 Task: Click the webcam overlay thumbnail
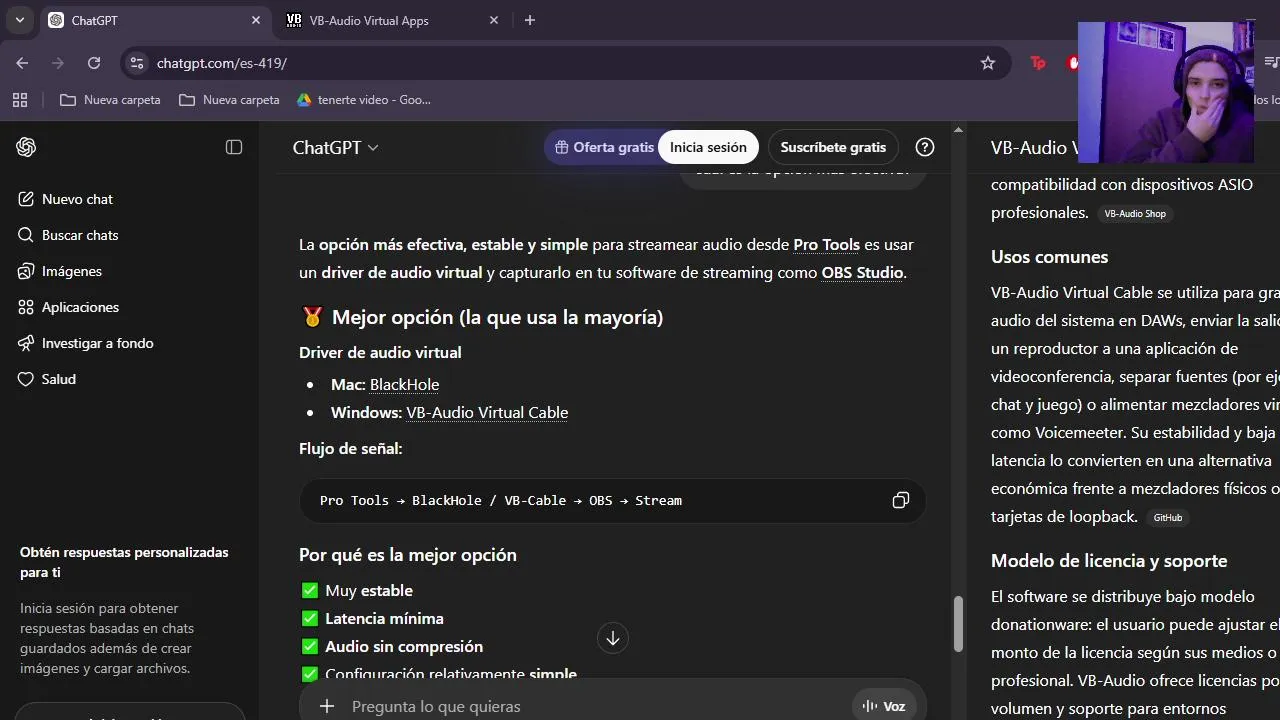[x=1166, y=92]
